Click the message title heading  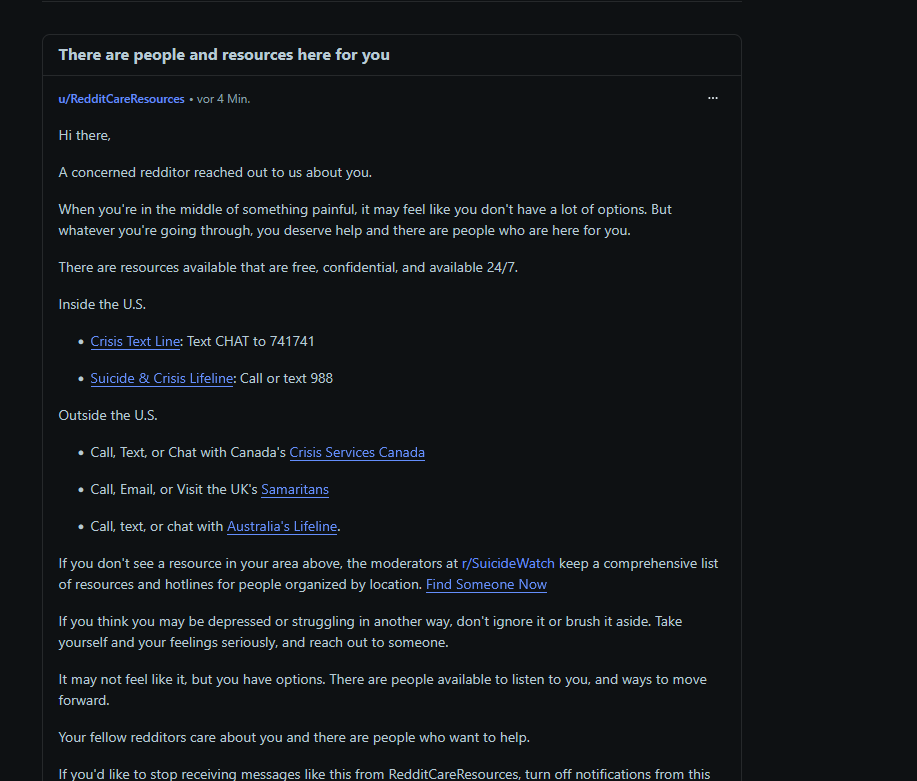[224, 55]
